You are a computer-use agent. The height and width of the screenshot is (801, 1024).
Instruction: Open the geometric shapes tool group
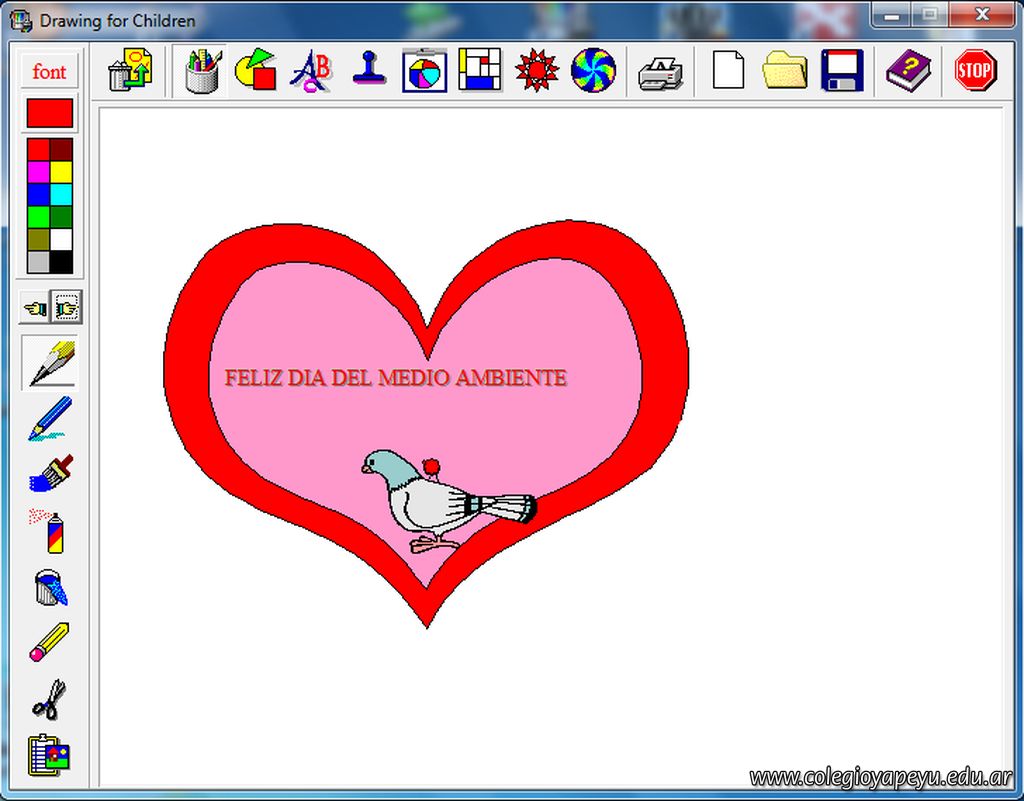pyautogui.click(x=255, y=71)
